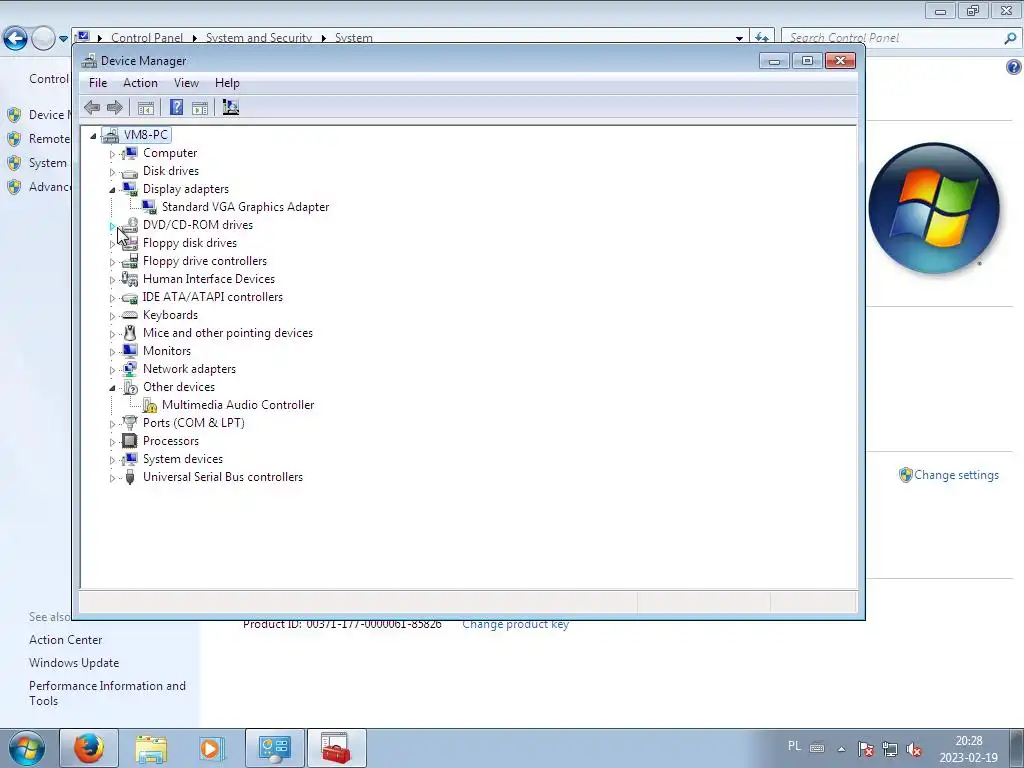Viewport: 1024px width, 768px height.
Task: Click the Control Panel help question icon
Action: tap(1014, 67)
